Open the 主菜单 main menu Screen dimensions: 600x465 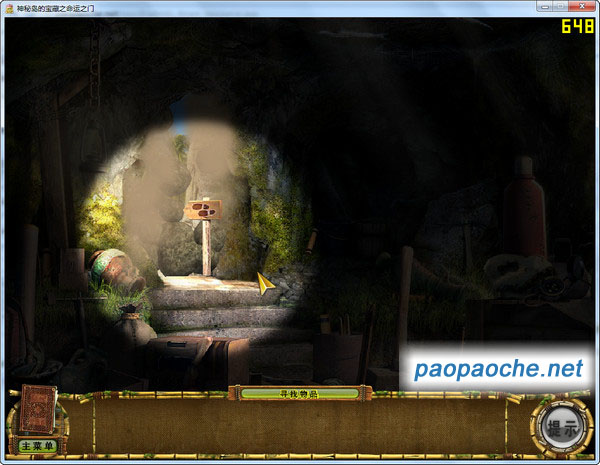pos(37,445)
